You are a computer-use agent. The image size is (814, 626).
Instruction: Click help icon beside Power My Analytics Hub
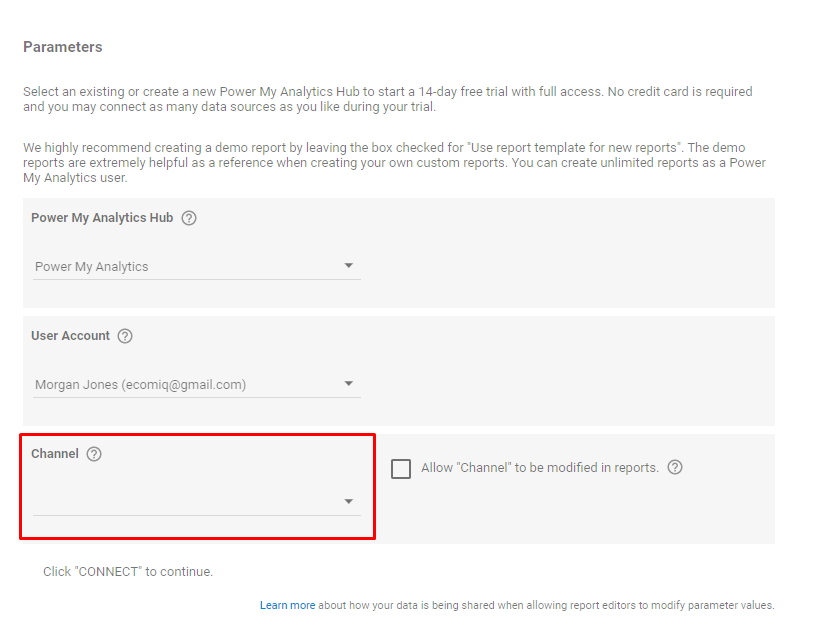pyautogui.click(x=189, y=218)
